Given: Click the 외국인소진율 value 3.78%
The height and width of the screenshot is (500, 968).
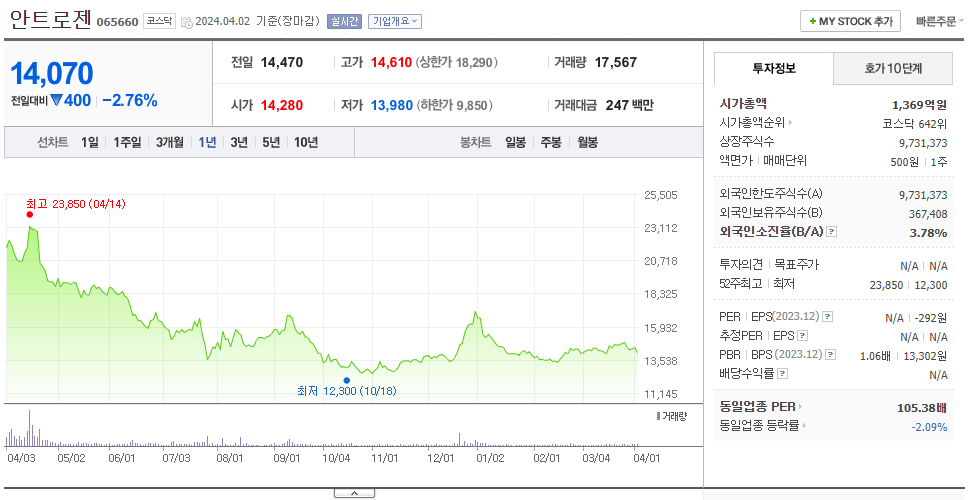Looking at the screenshot, I should point(928,233).
